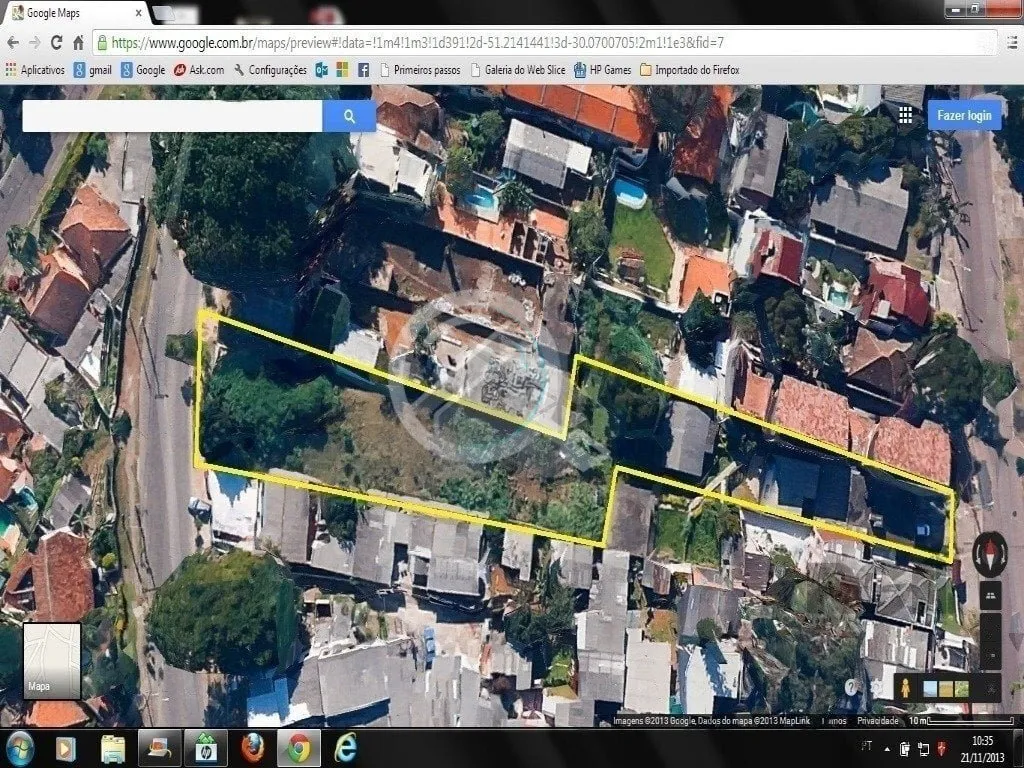The height and width of the screenshot is (768, 1024).
Task: Switch to Mapa view using the thumbnail
Action: pos(52,660)
